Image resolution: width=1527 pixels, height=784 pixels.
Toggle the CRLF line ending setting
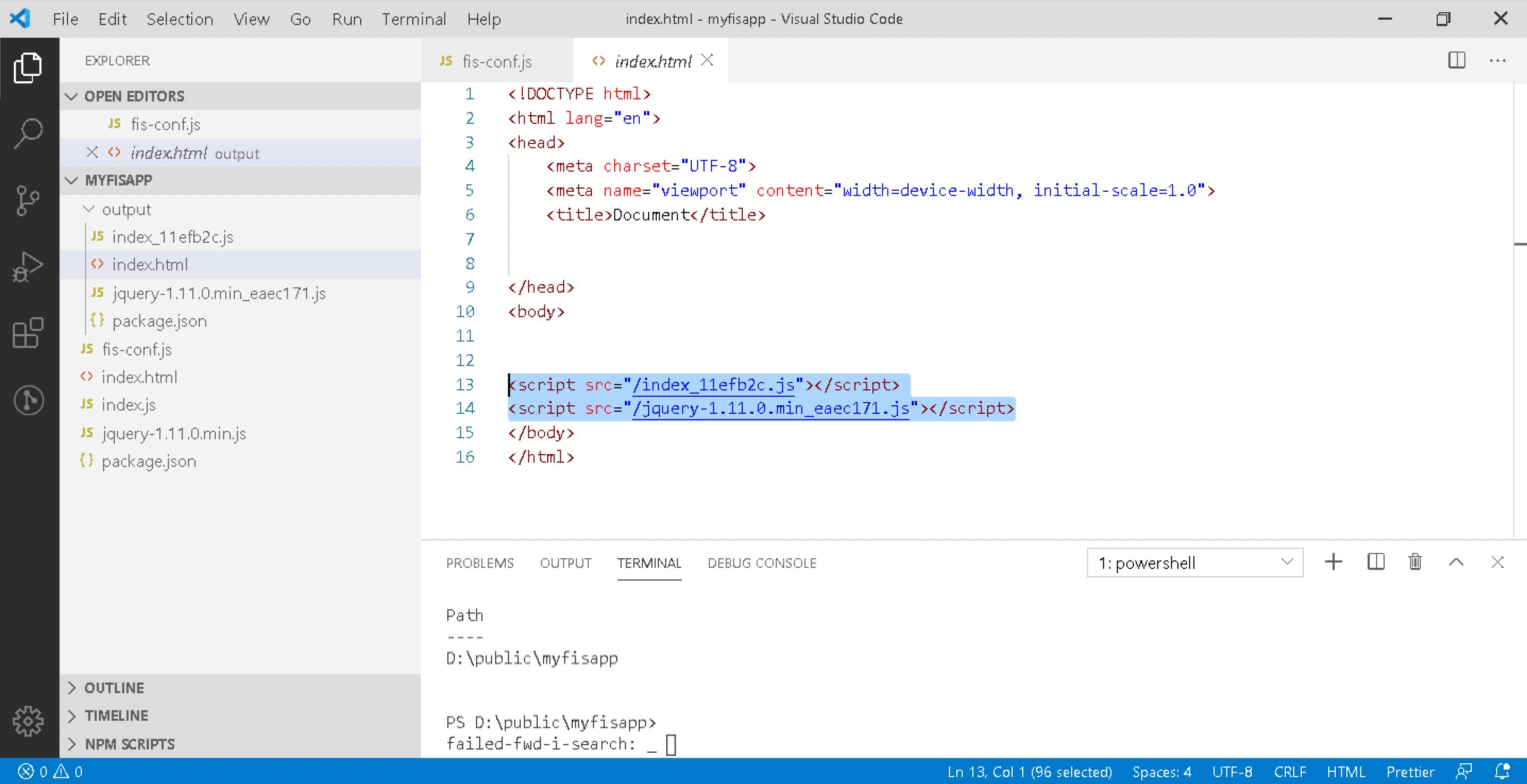point(1290,772)
